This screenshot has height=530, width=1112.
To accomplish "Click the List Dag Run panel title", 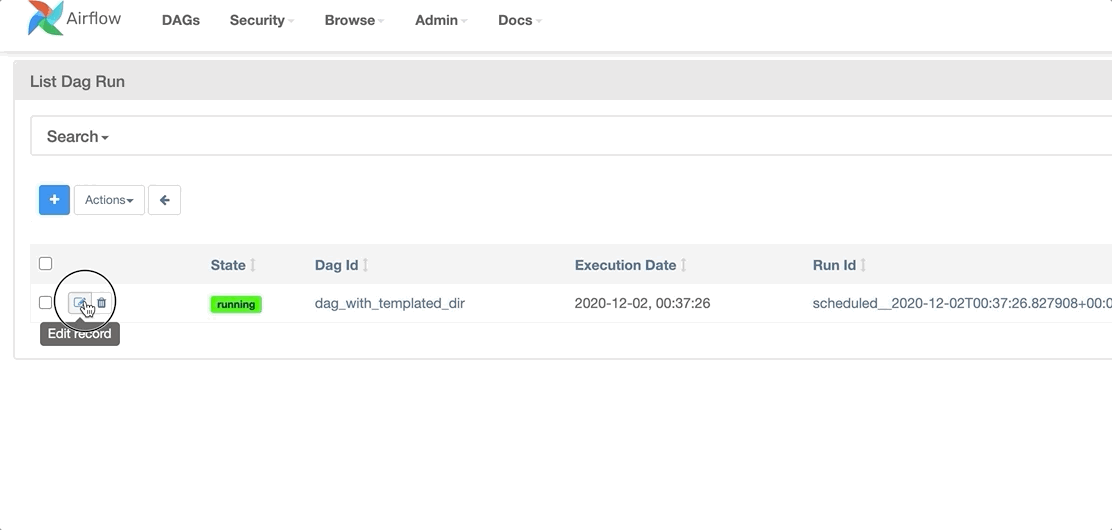I will coord(77,82).
